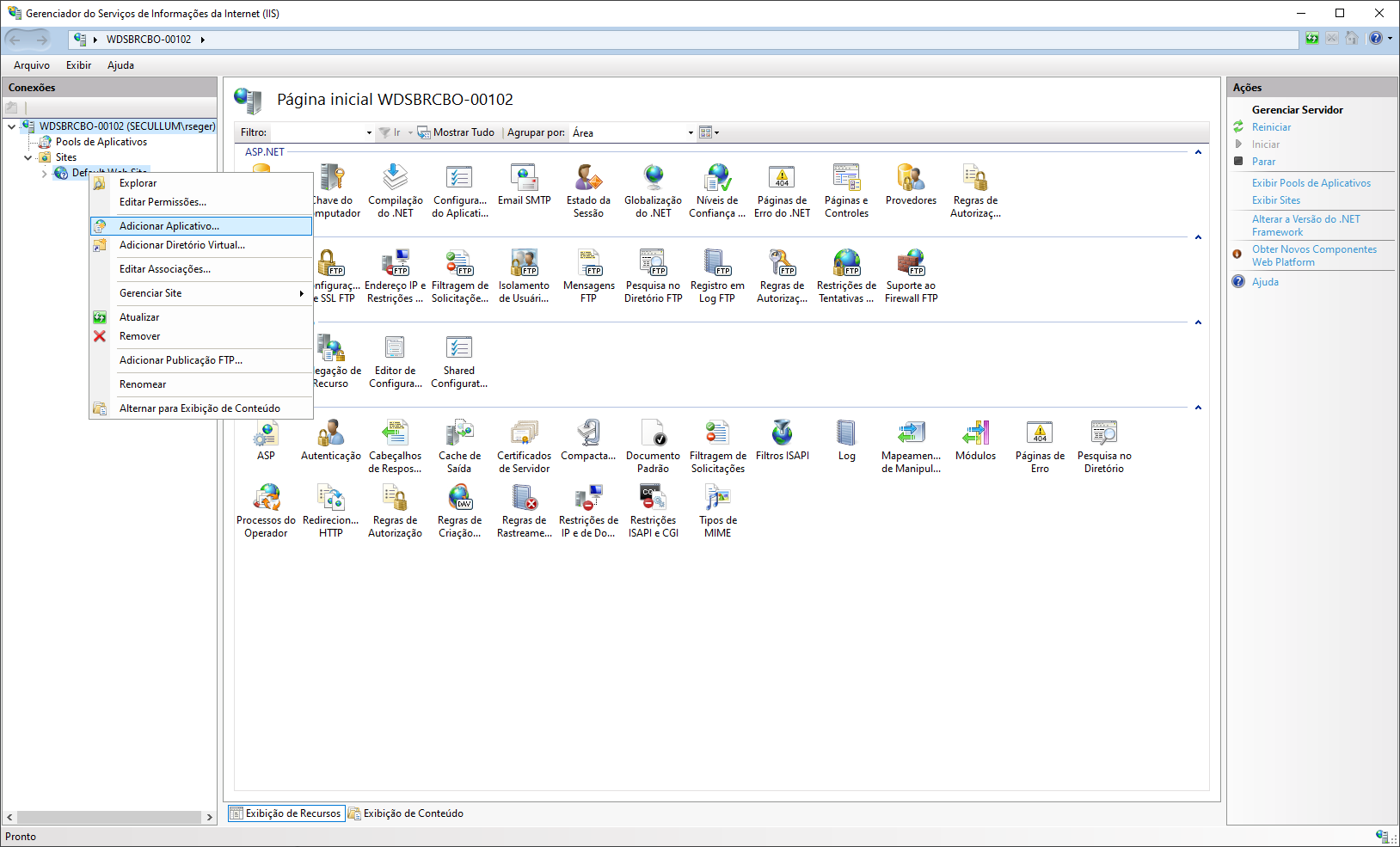Image resolution: width=1400 pixels, height=847 pixels.
Task: Select Adicionar Diretório Virtual menu entry
Action: tap(181, 245)
